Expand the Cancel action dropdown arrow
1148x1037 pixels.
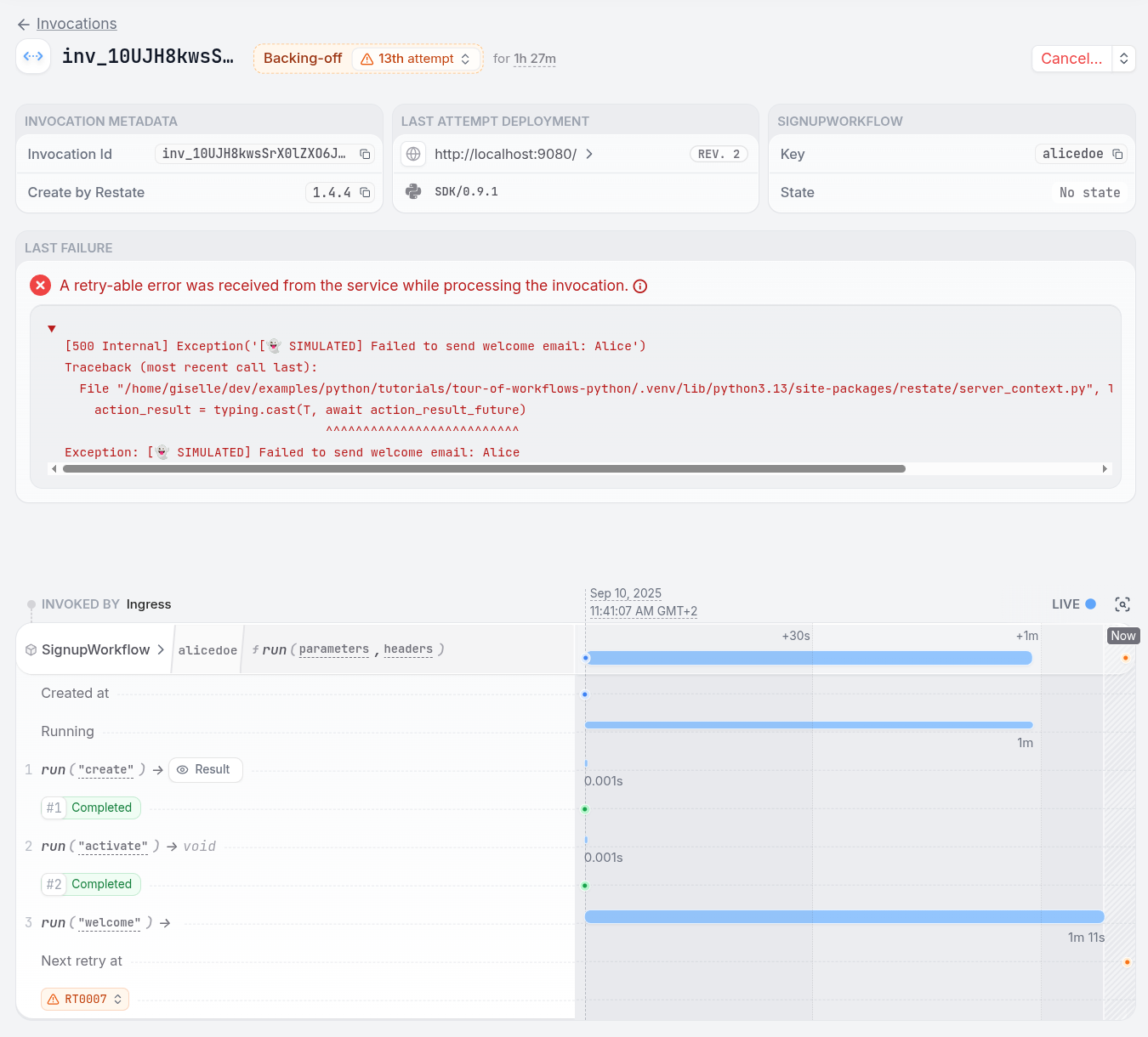(1123, 59)
